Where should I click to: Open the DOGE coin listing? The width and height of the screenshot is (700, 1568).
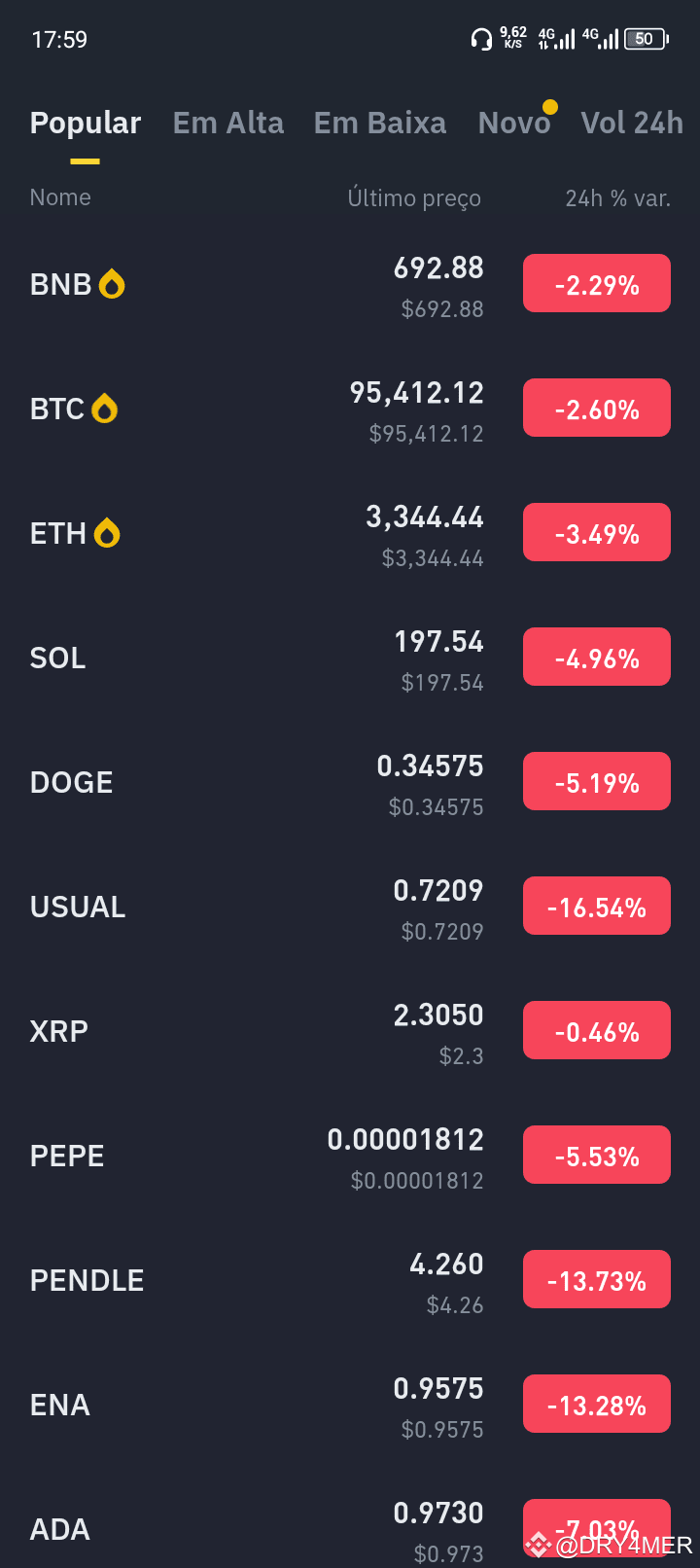pyautogui.click(x=350, y=783)
